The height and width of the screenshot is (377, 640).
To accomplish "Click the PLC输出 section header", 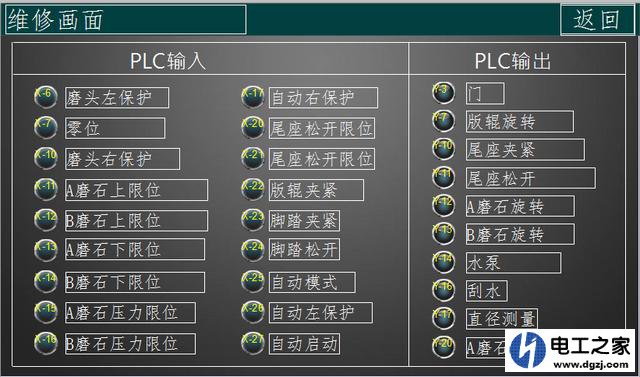I will point(513,61).
